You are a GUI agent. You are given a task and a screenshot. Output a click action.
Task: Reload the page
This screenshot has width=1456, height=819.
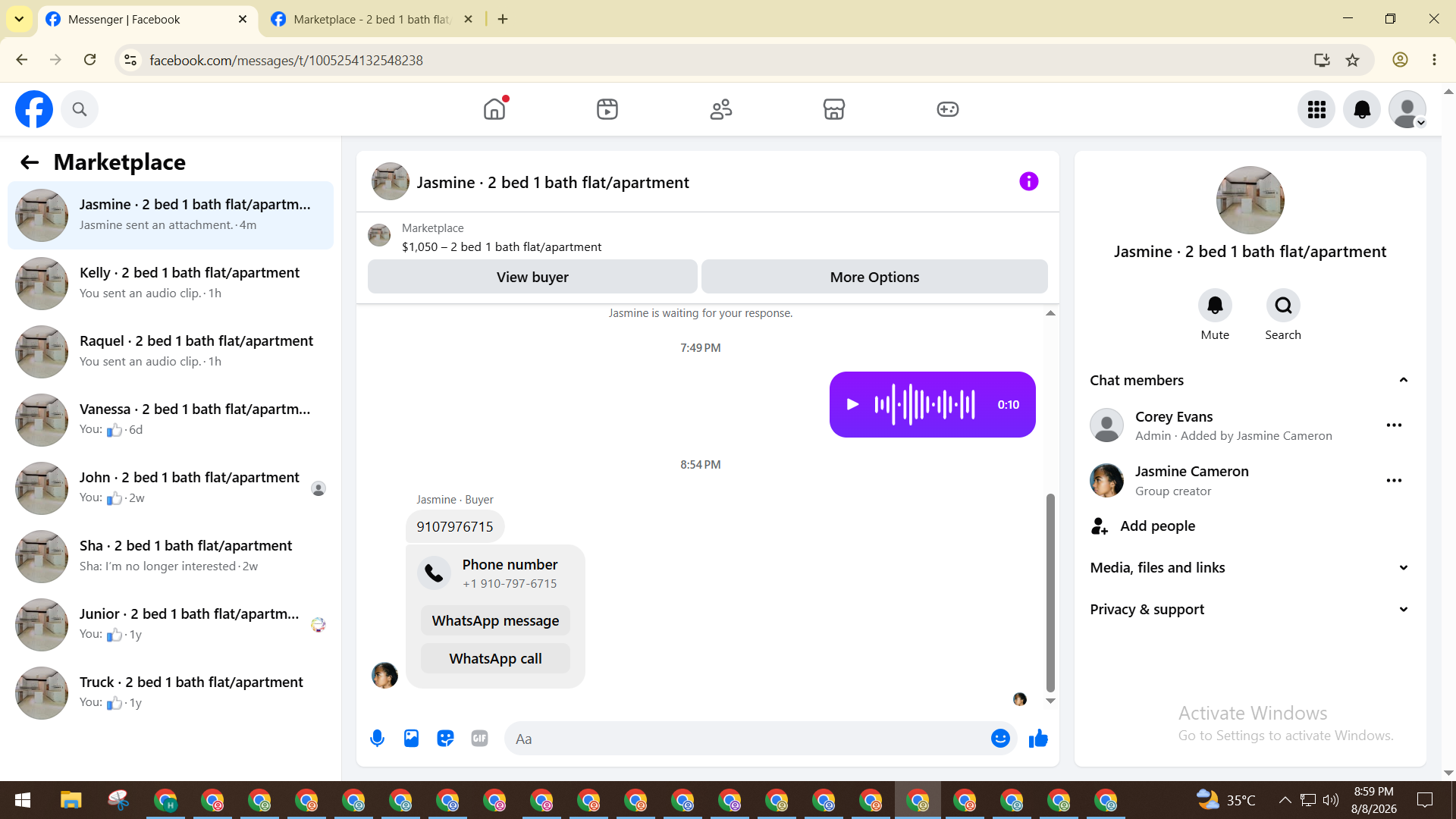click(89, 60)
